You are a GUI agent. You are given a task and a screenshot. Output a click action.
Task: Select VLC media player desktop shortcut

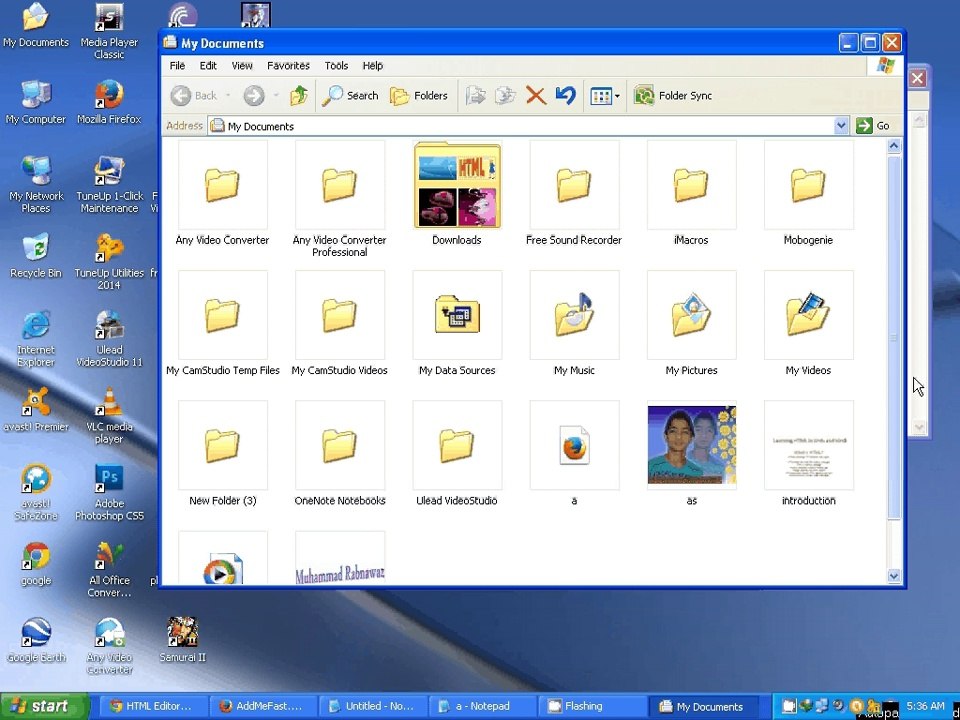(x=109, y=416)
